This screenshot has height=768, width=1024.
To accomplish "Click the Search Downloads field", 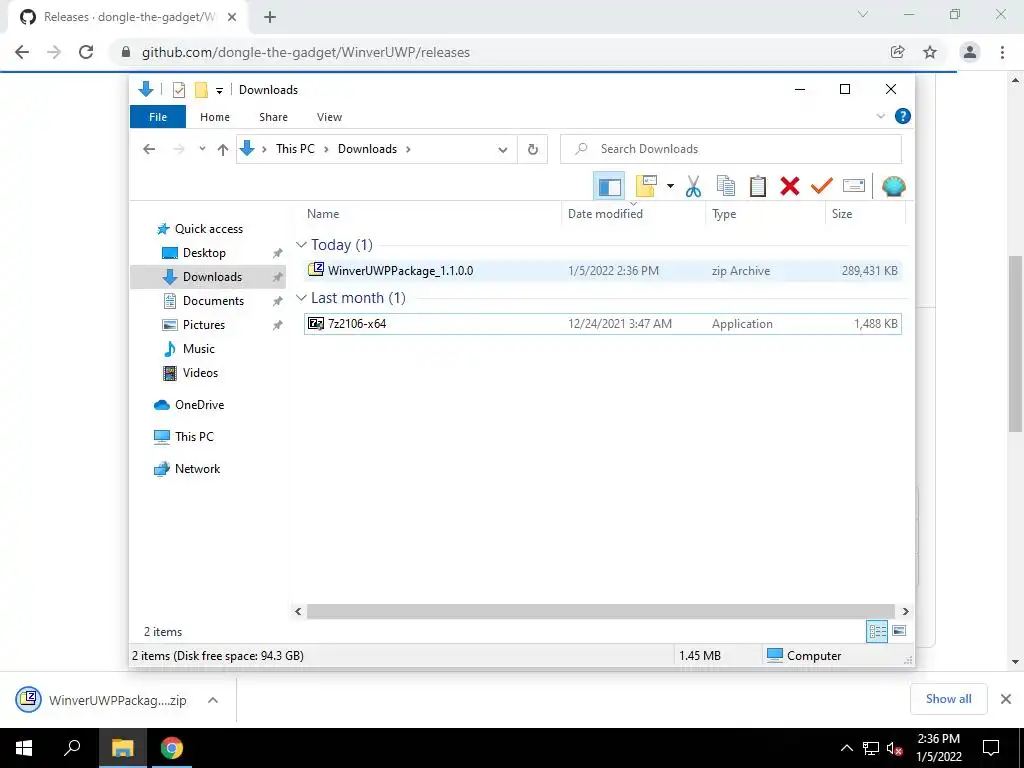I will tap(731, 149).
